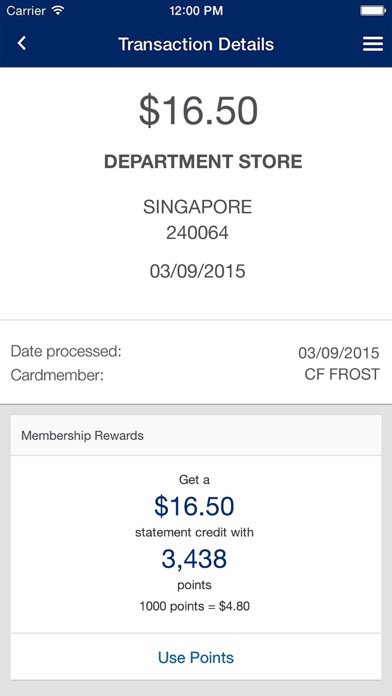This screenshot has height=696, width=392.
Task: Tap the large $16.50 transaction amount
Action: (x=198, y=111)
